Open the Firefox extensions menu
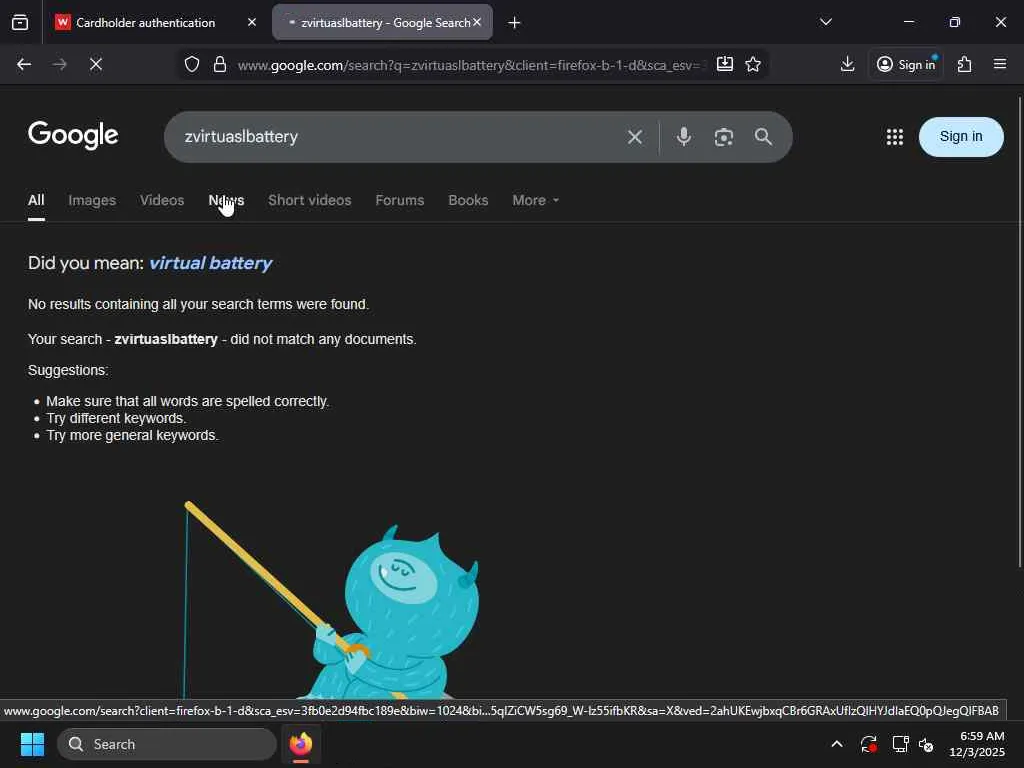The image size is (1024, 768). [965, 64]
